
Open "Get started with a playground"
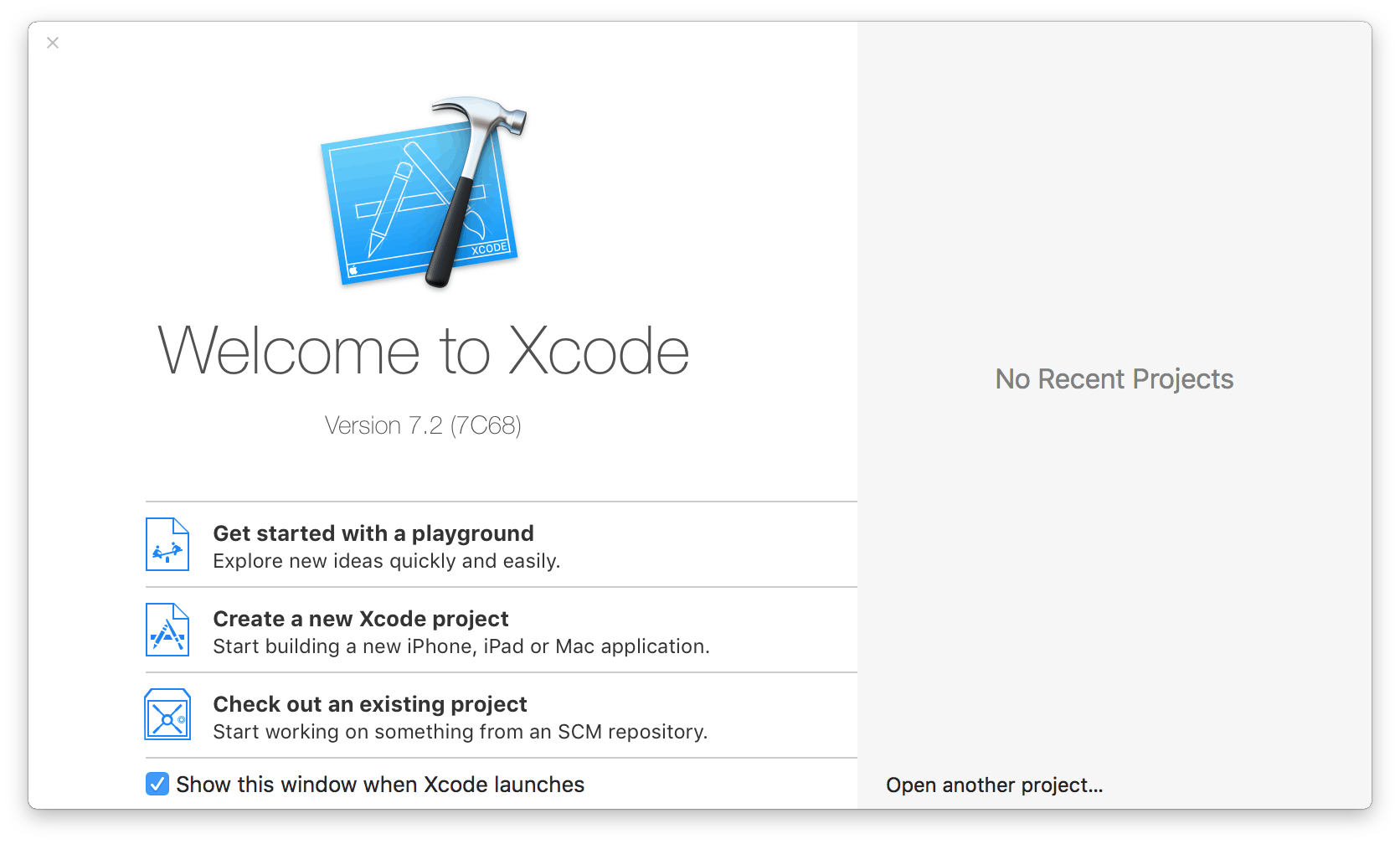point(373,533)
